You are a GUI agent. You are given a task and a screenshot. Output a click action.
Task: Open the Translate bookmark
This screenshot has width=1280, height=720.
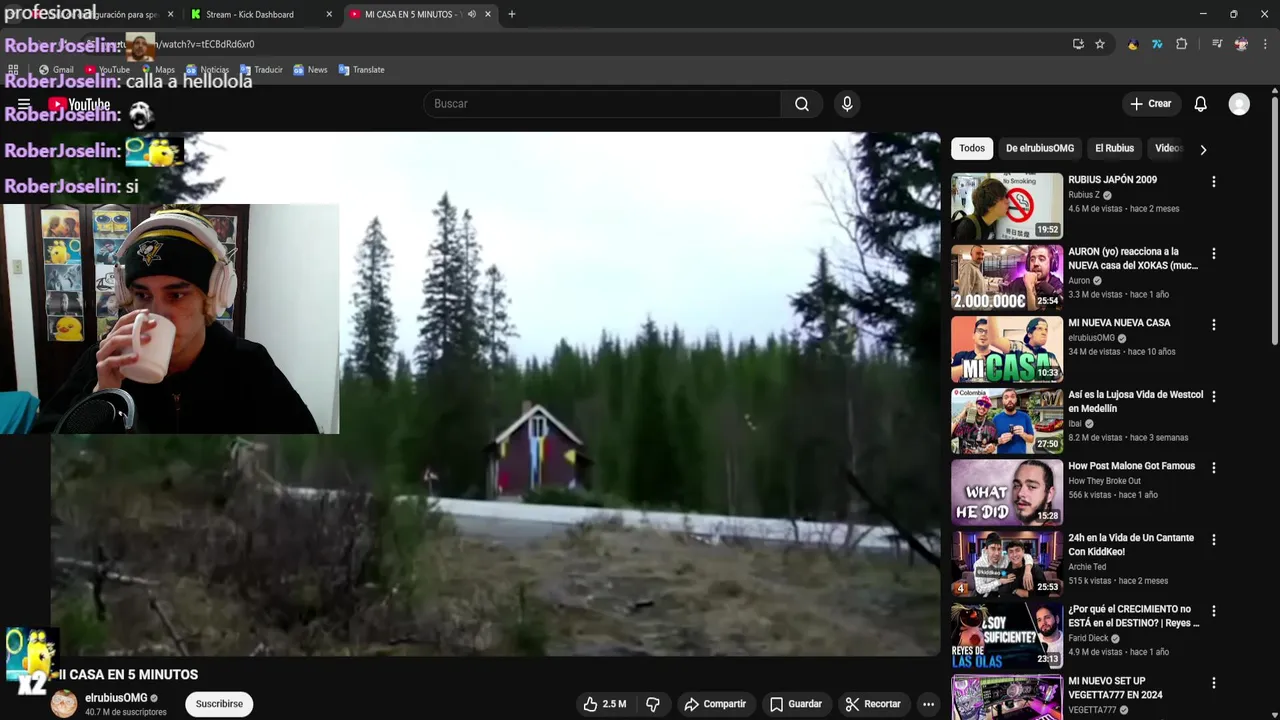point(361,70)
